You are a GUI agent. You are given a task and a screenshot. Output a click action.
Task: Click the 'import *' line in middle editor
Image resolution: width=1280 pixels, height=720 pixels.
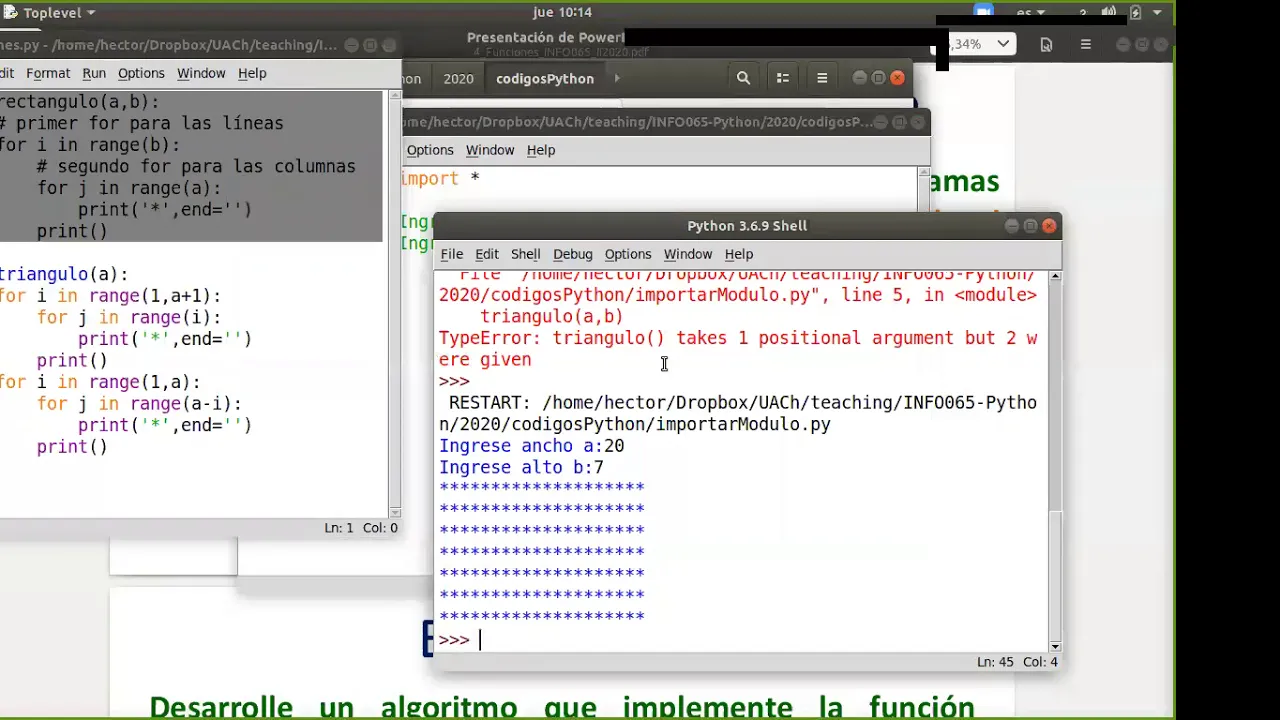(442, 178)
